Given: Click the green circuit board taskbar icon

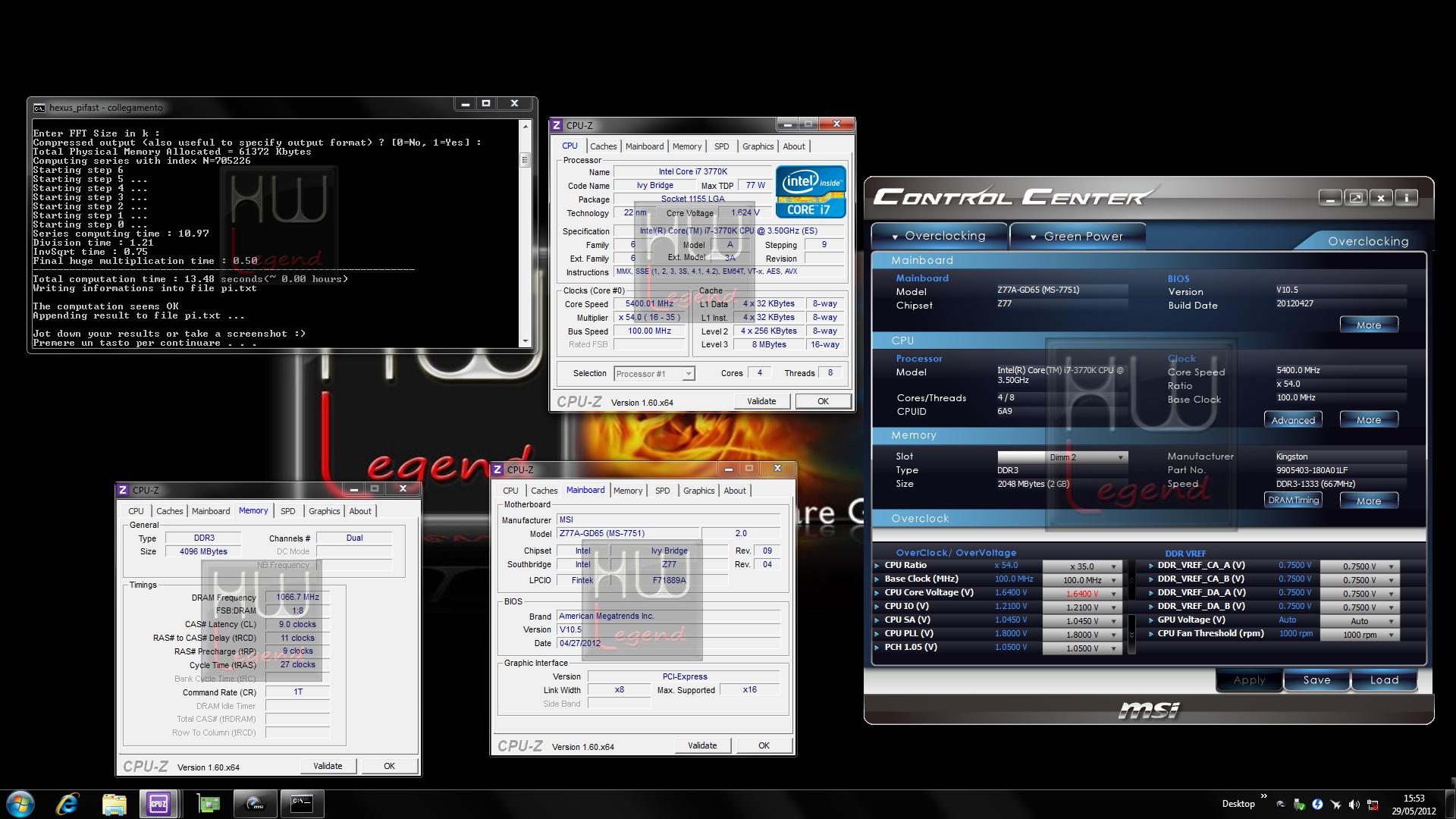Looking at the screenshot, I should [x=208, y=804].
